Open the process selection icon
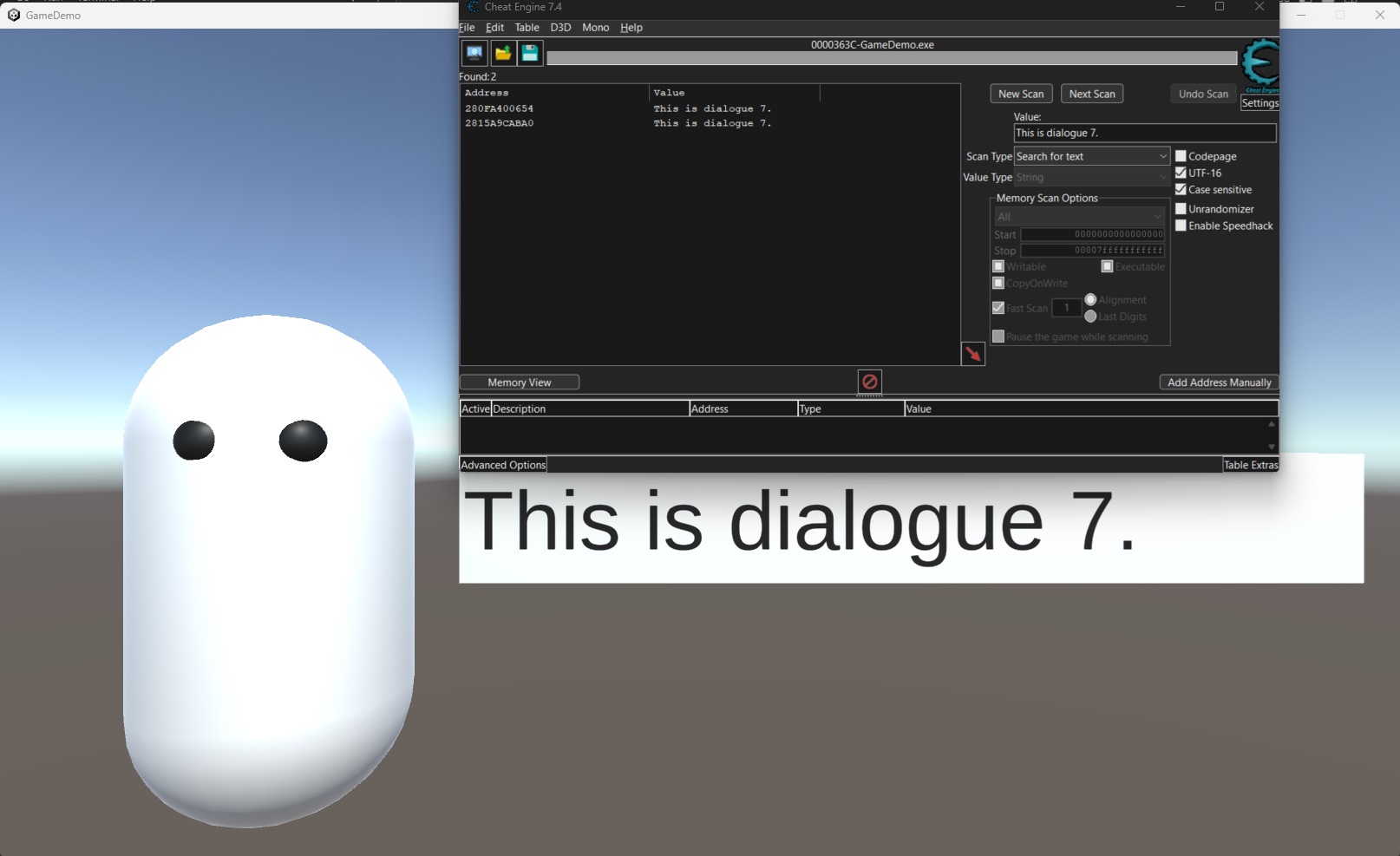The width and height of the screenshot is (1400, 856). click(474, 53)
